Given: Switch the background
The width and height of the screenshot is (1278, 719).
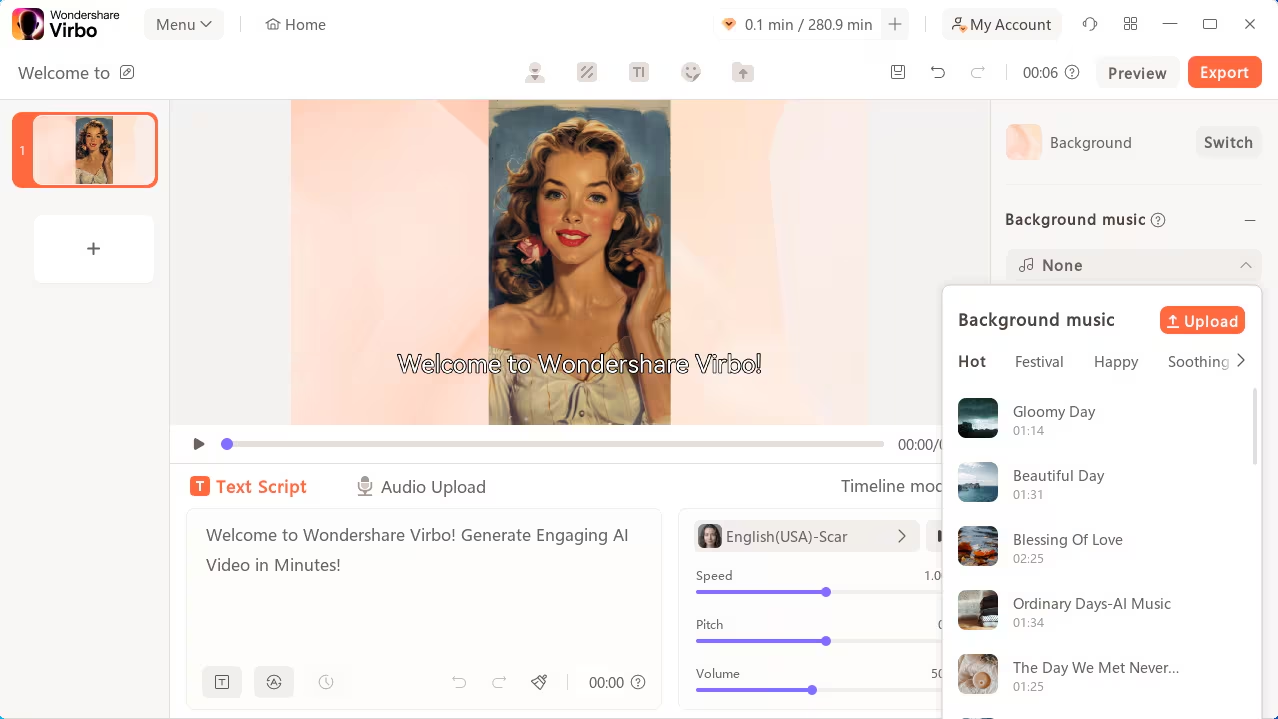Looking at the screenshot, I should [1228, 142].
